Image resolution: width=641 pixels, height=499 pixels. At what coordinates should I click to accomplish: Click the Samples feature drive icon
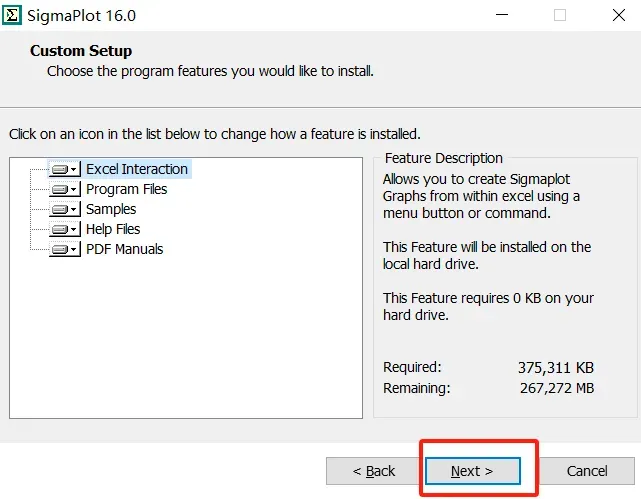tap(60, 209)
